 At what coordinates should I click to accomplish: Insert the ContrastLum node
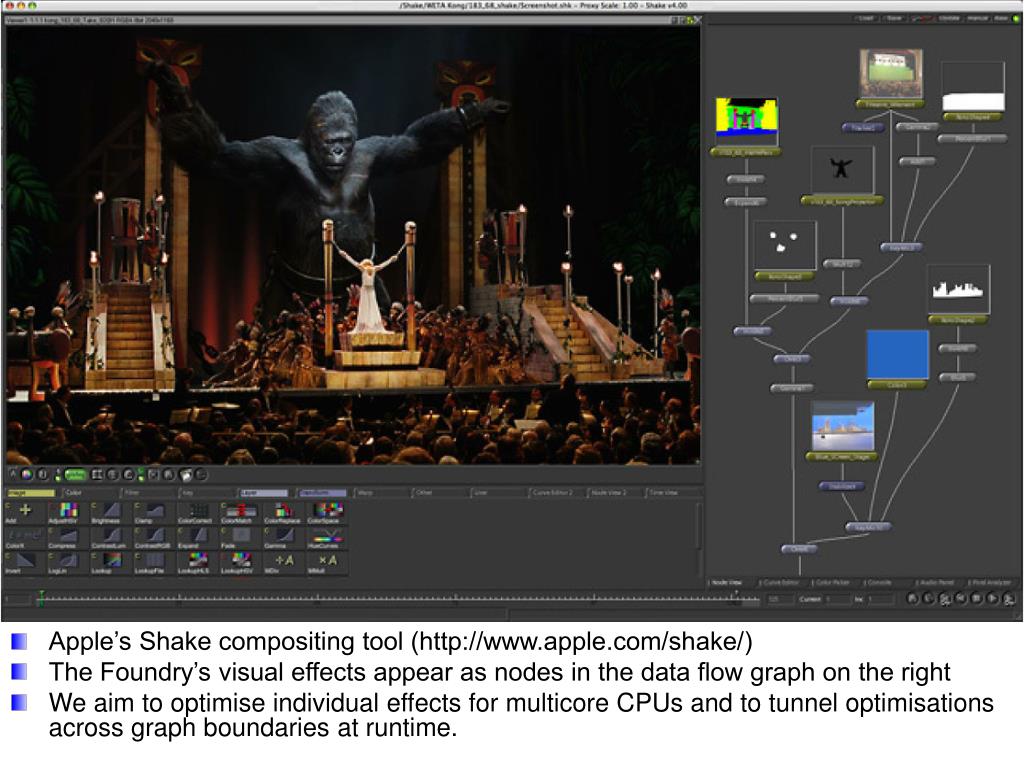[110, 538]
